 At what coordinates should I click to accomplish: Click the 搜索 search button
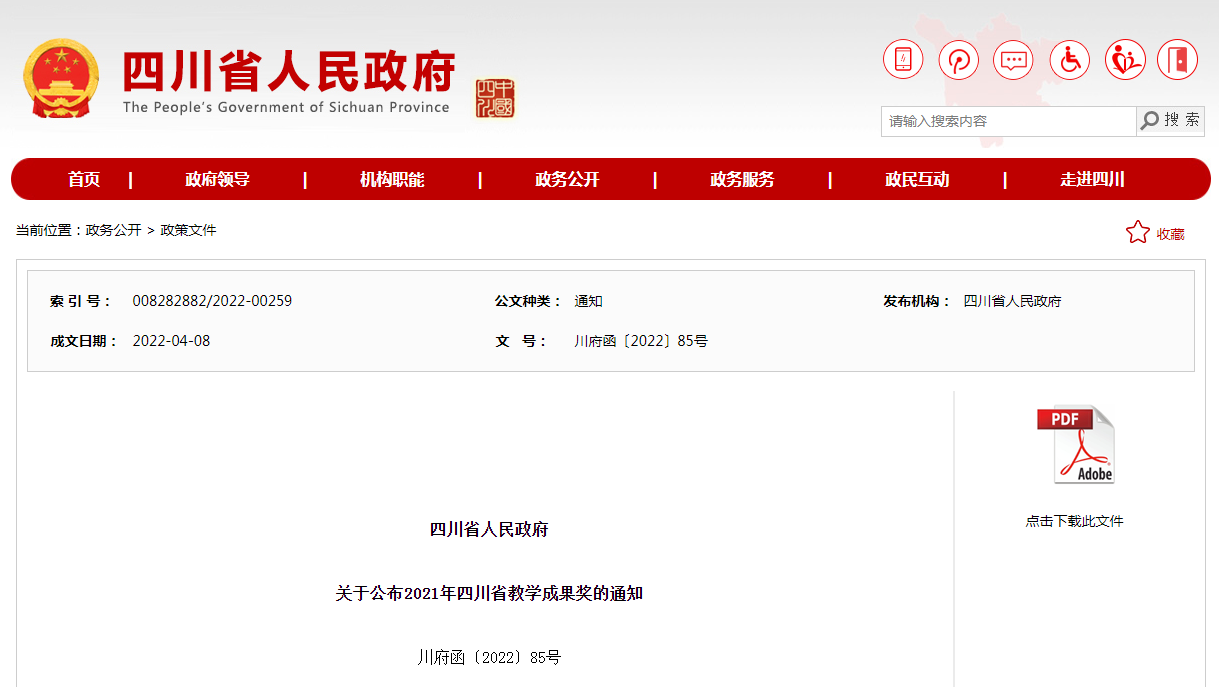tap(1171, 121)
